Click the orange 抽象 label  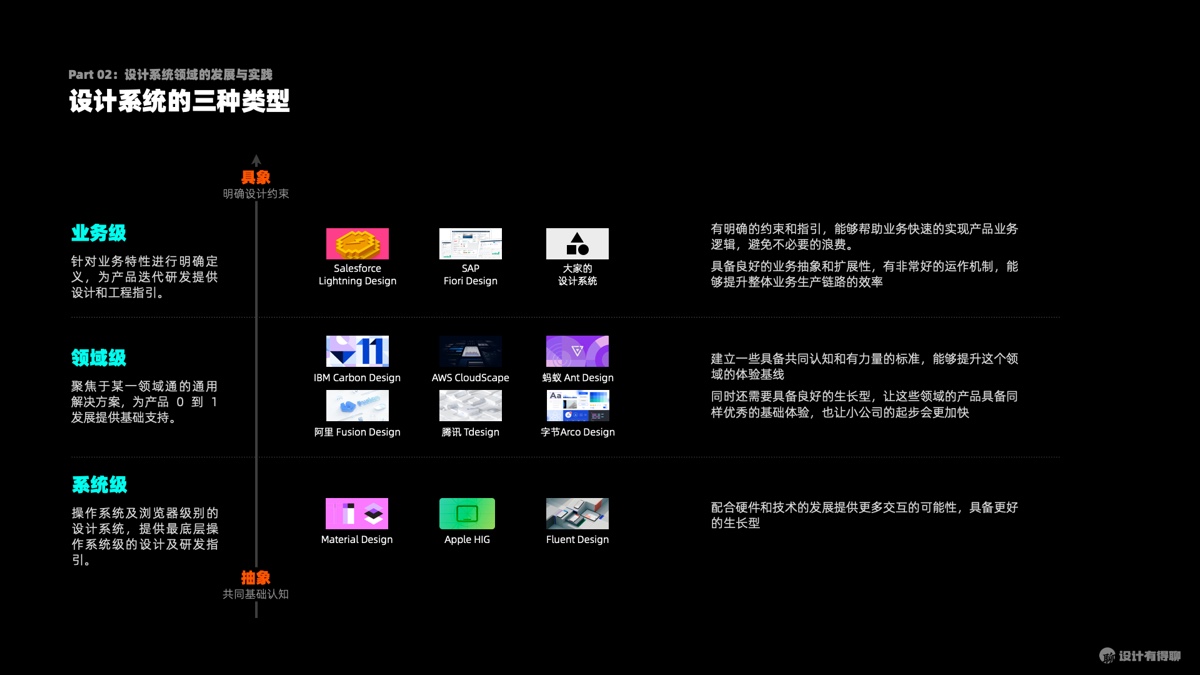[x=256, y=578]
